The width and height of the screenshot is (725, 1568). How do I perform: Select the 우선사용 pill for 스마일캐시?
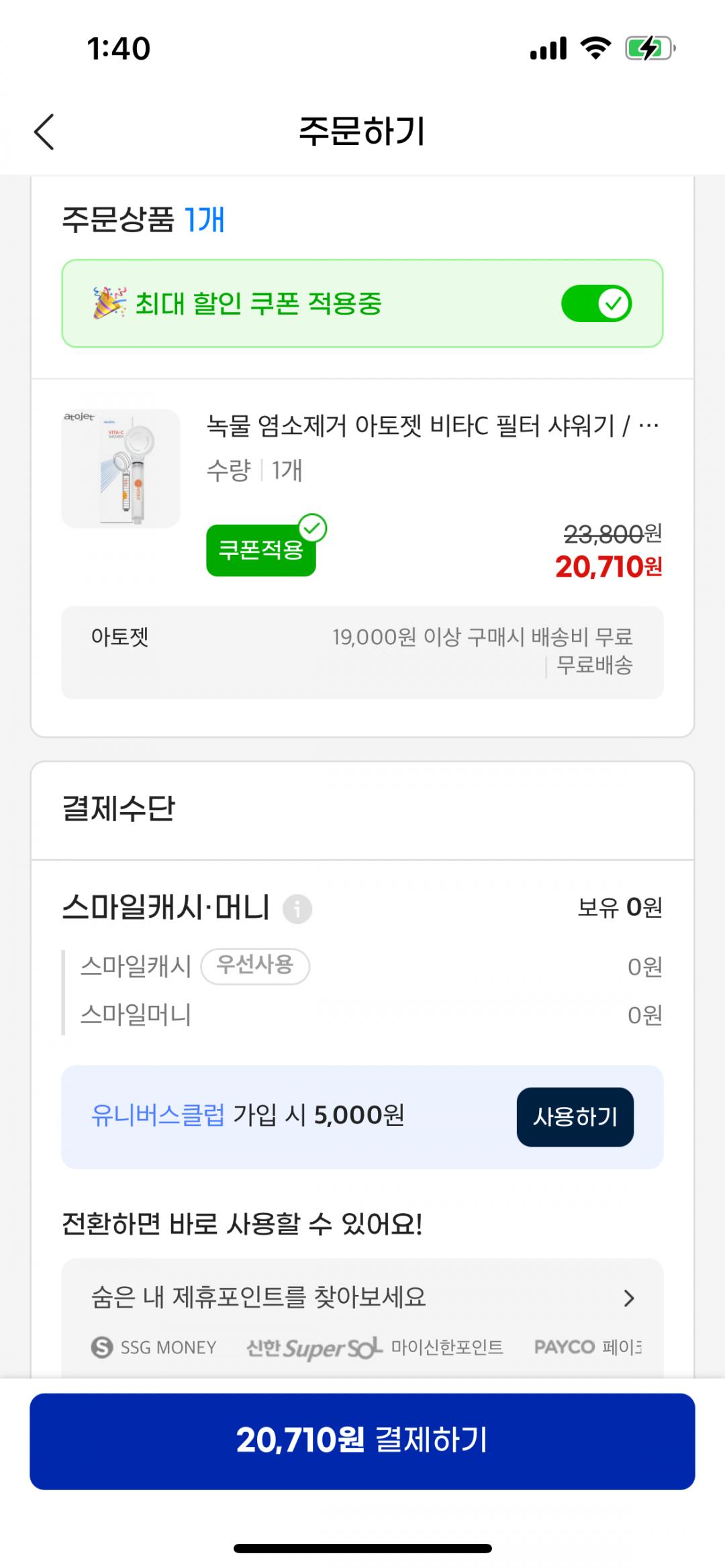(x=255, y=965)
